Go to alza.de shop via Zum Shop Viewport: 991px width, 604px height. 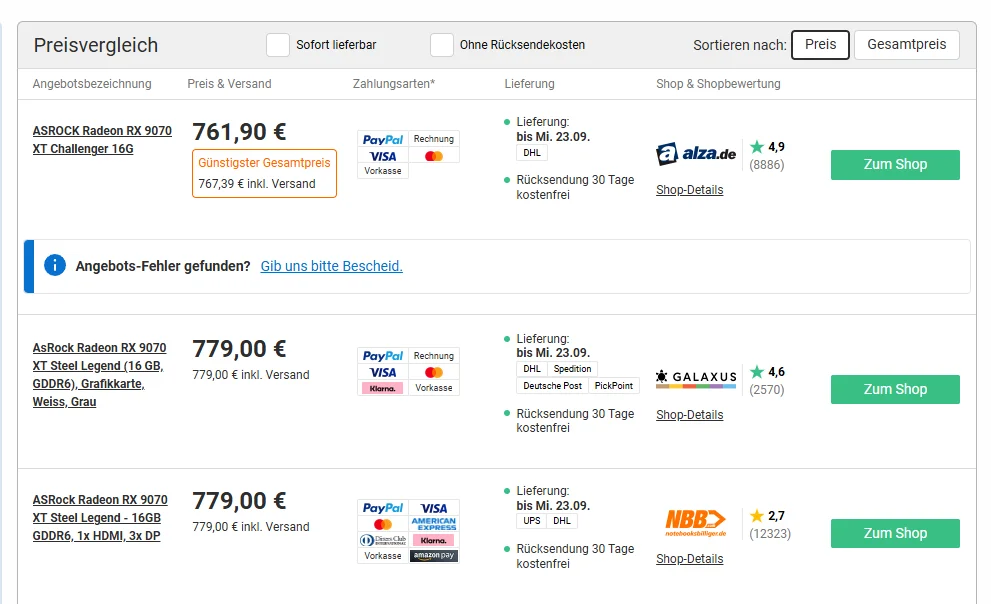(895, 165)
